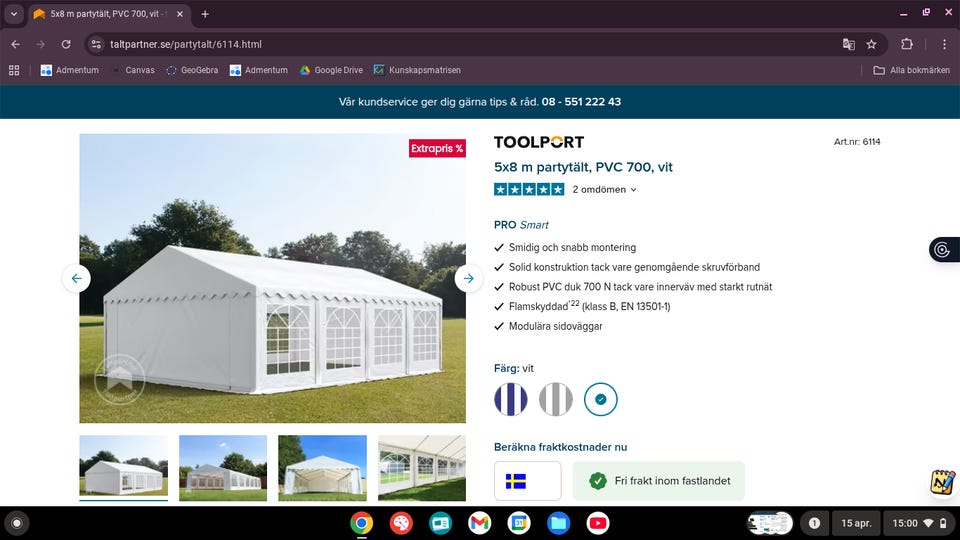Open the tab search dropdown
960x540 pixels.
coord(13,13)
